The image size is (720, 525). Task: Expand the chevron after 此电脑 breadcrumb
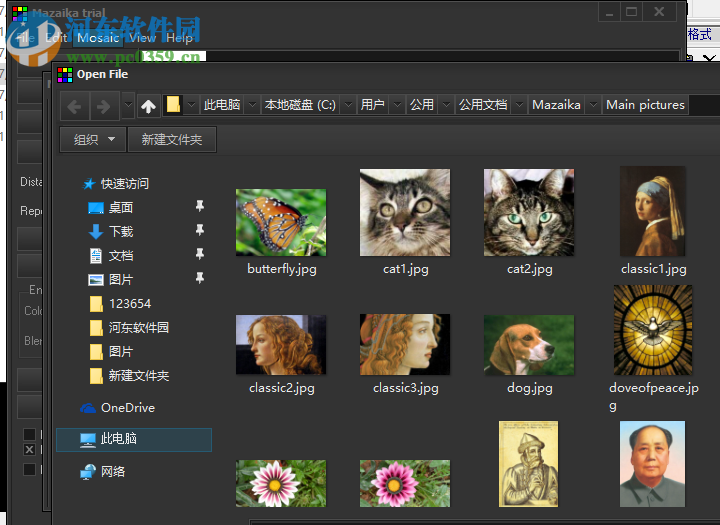(x=252, y=105)
